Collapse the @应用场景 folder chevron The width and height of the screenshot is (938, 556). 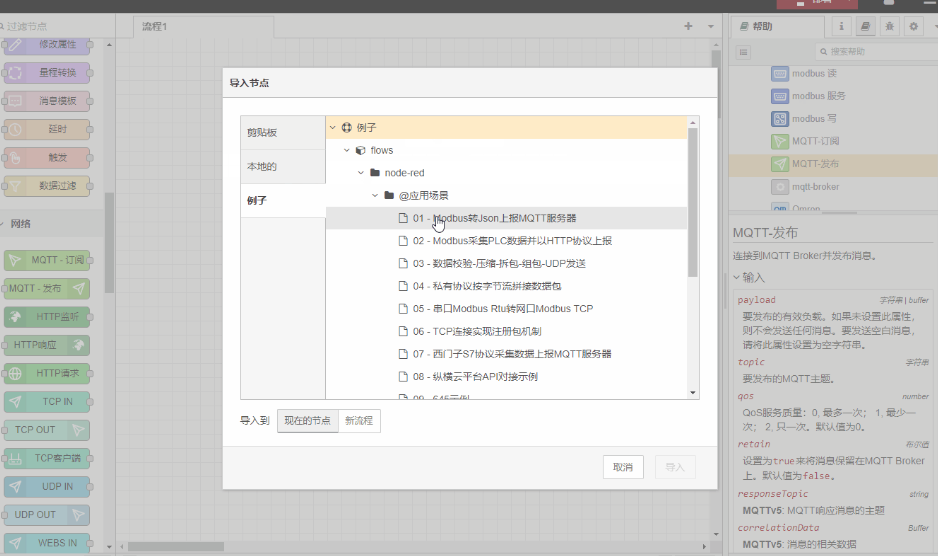(375, 195)
